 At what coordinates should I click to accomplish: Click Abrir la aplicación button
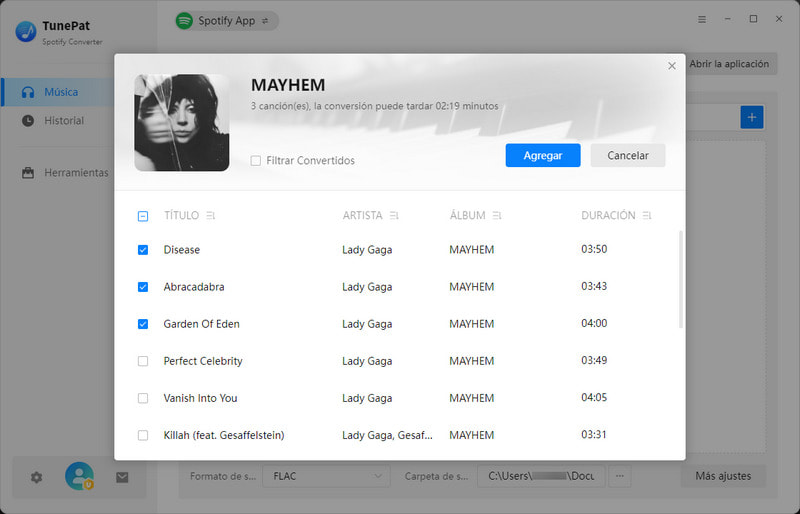pos(729,64)
